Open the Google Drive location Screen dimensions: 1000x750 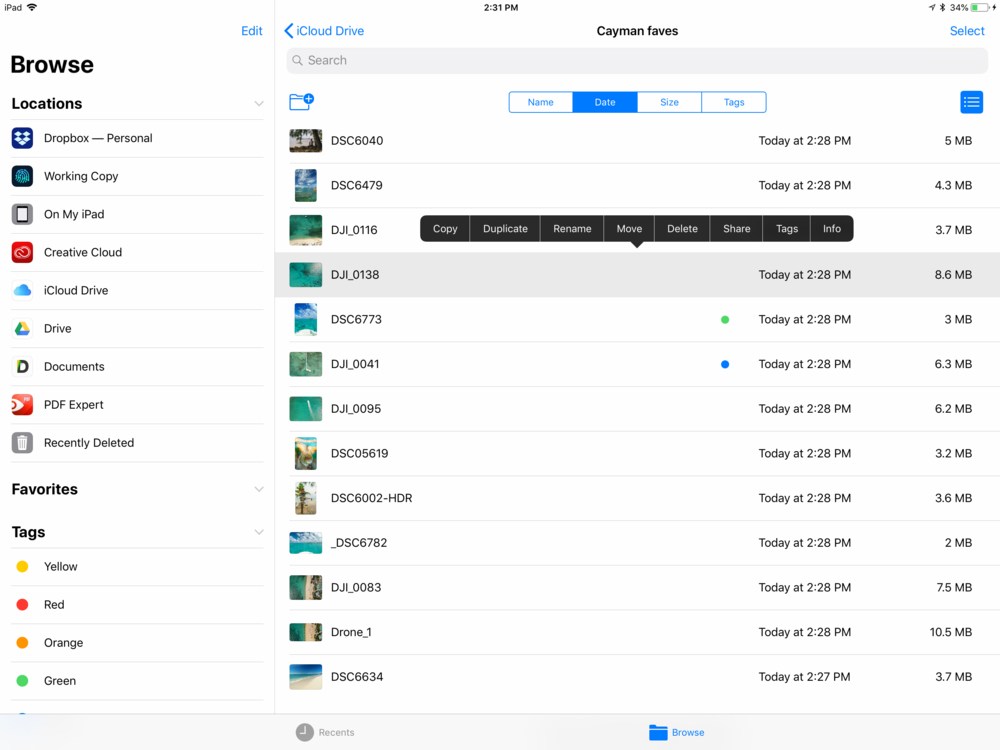point(57,328)
